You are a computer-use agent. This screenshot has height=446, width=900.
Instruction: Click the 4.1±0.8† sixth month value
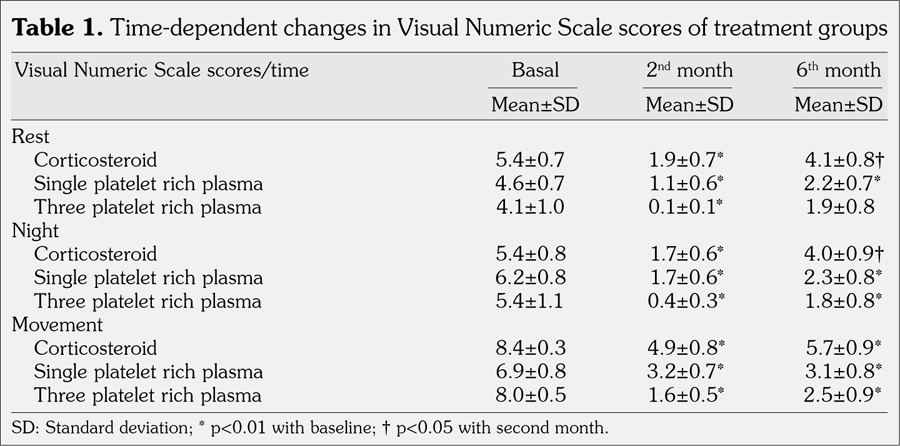pyautogui.click(x=843, y=159)
